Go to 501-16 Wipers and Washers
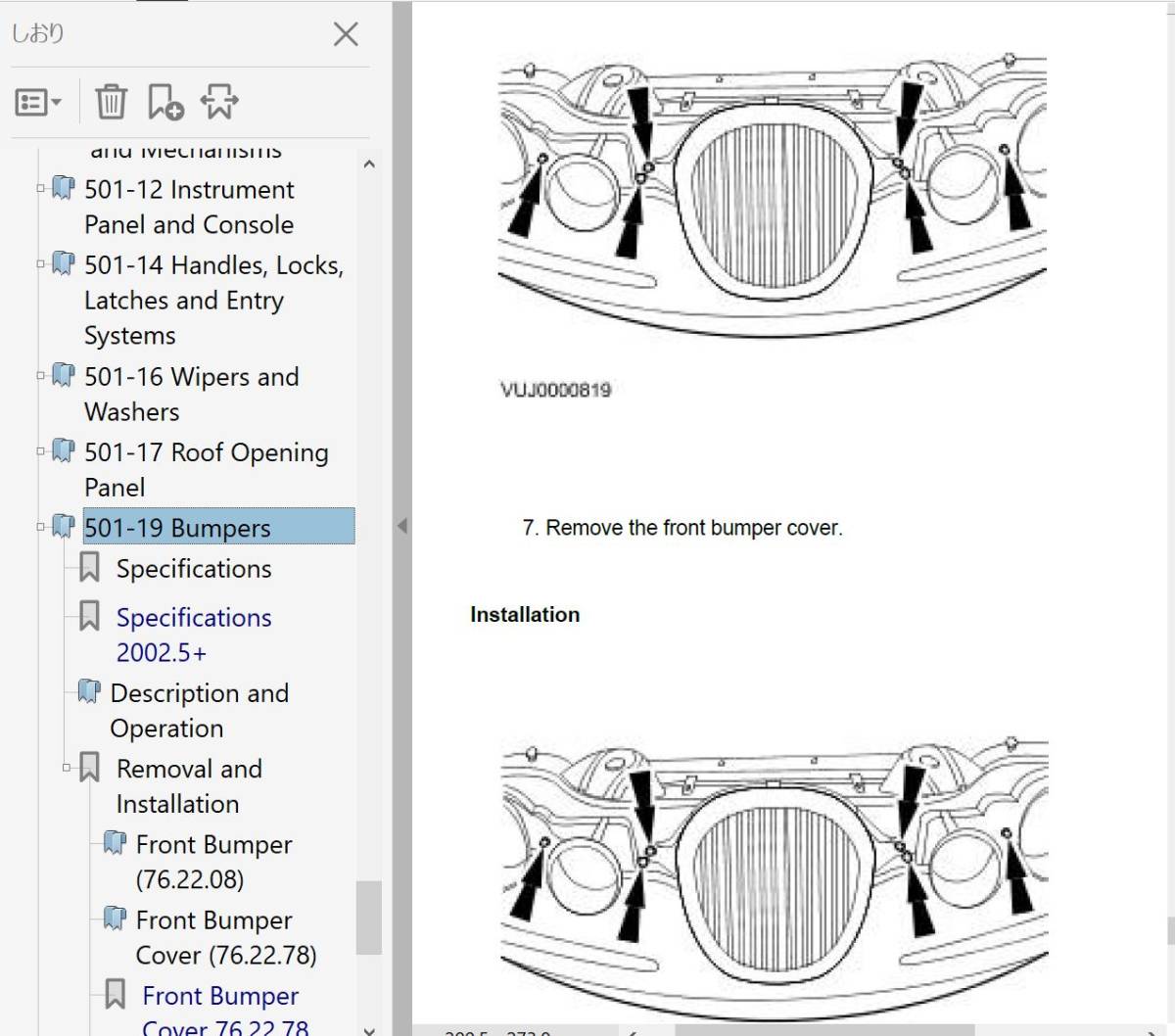Image resolution: width=1175 pixels, height=1036 pixels. tap(191, 394)
